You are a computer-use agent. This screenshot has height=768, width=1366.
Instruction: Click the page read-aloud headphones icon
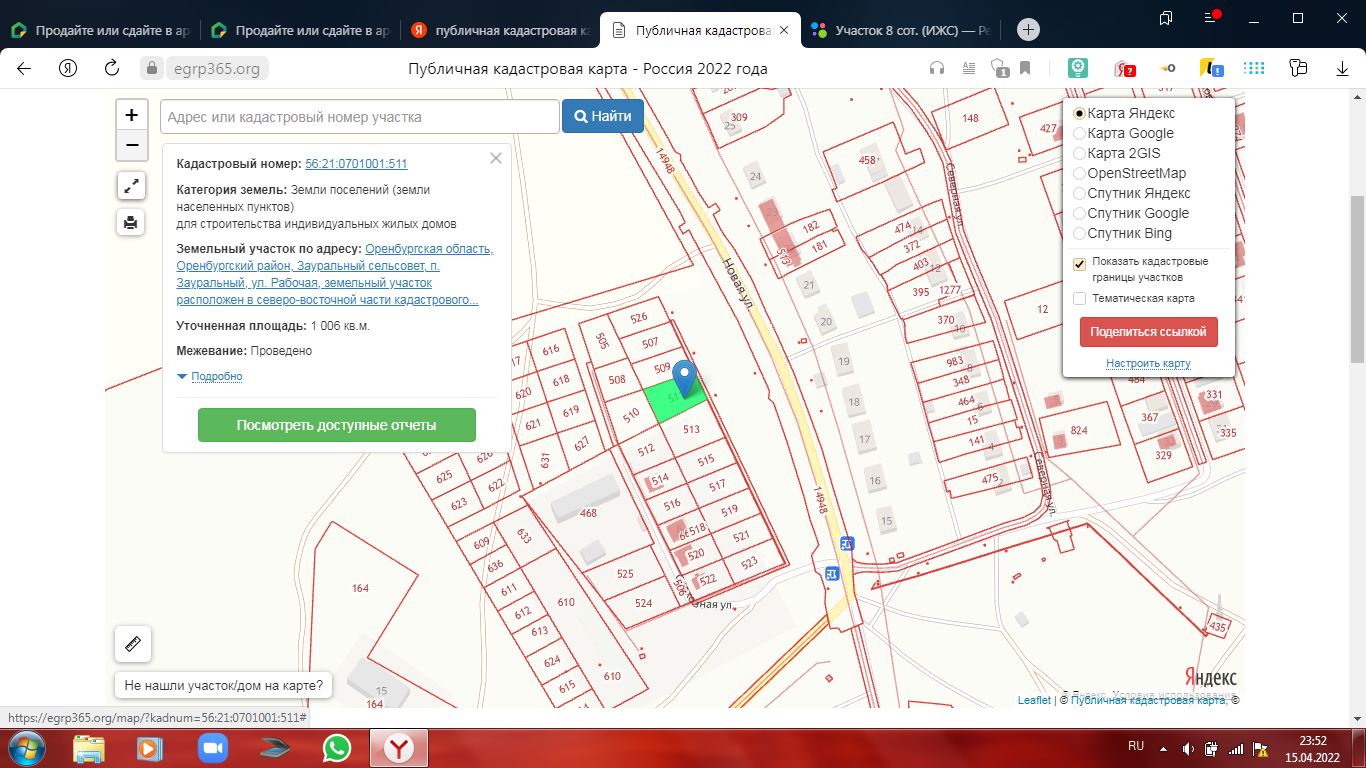[x=937, y=69]
